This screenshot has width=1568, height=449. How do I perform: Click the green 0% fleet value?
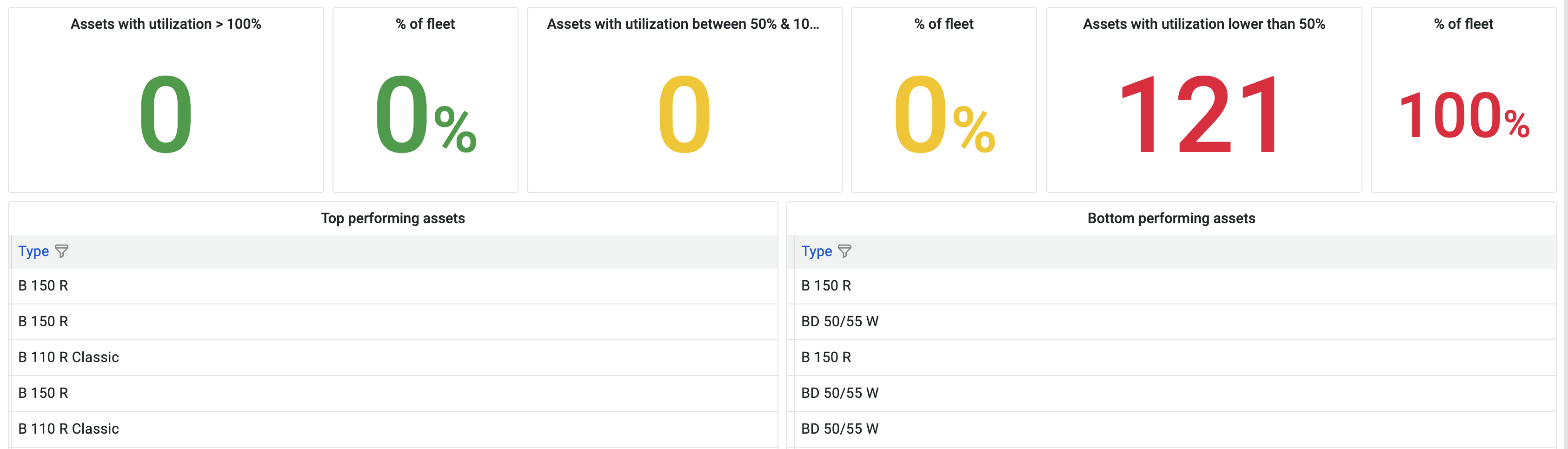pyautogui.click(x=425, y=116)
